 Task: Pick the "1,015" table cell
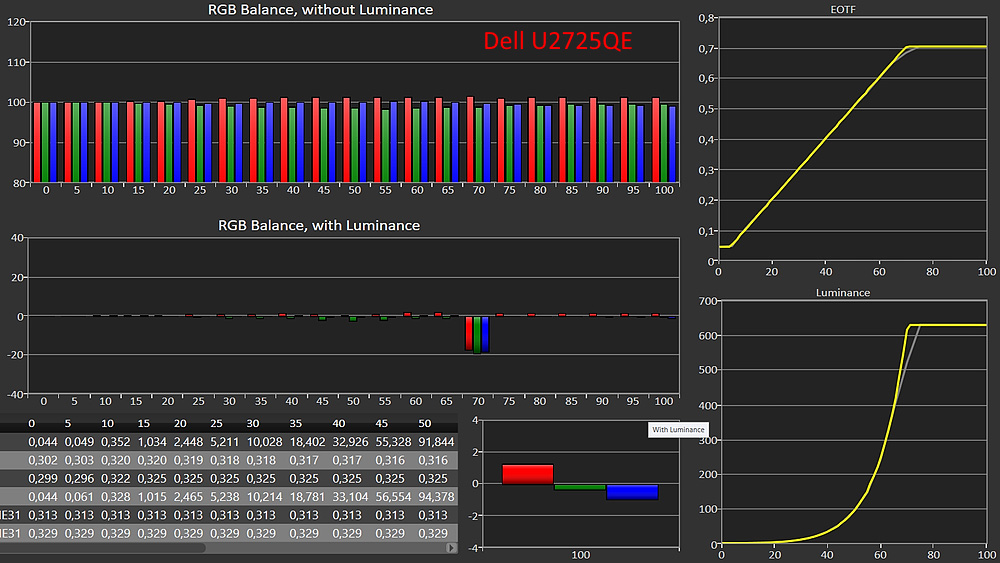(152, 497)
